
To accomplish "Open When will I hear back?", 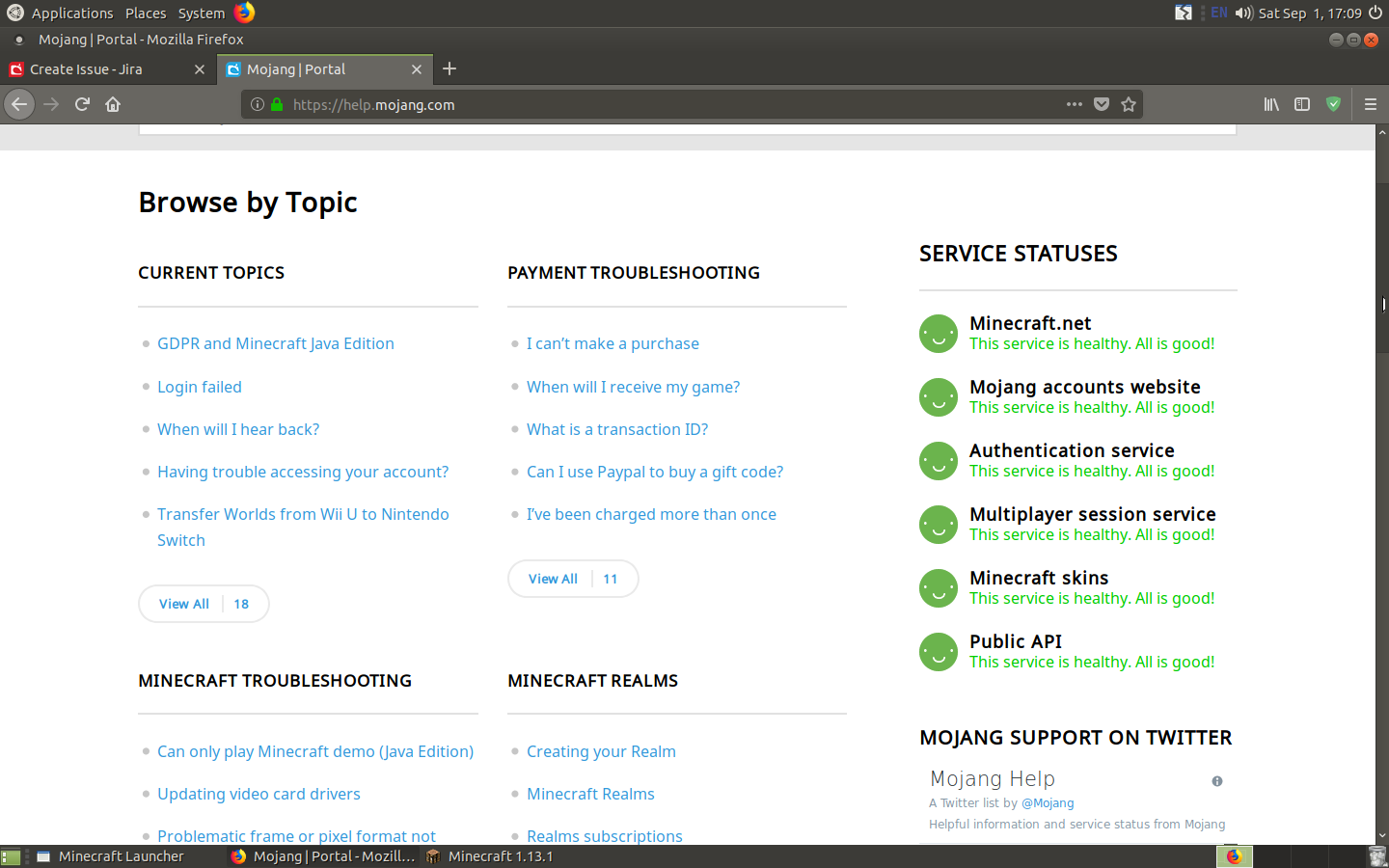I will pos(238,429).
